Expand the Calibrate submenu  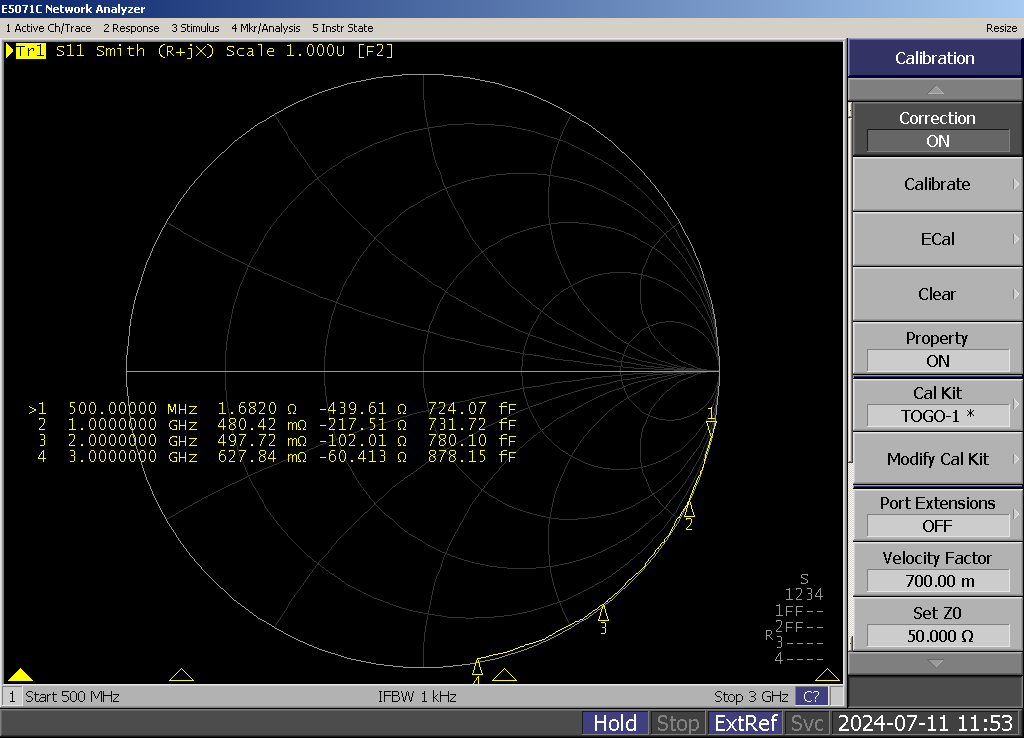[x=937, y=184]
